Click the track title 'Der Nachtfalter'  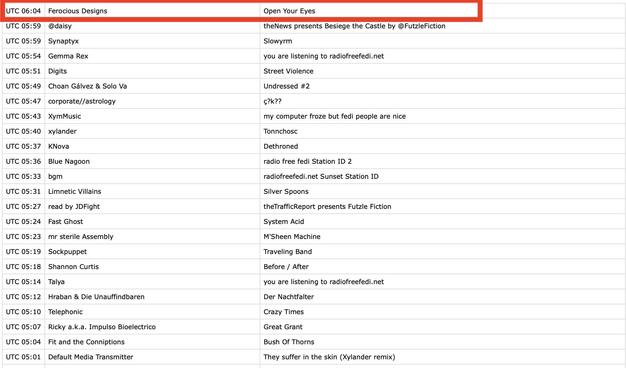click(288, 297)
